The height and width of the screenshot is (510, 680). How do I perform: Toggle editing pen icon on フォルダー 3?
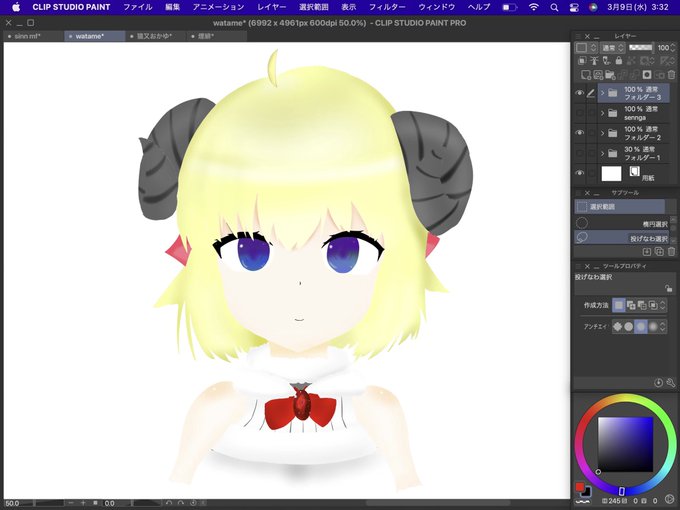coord(591,93)
